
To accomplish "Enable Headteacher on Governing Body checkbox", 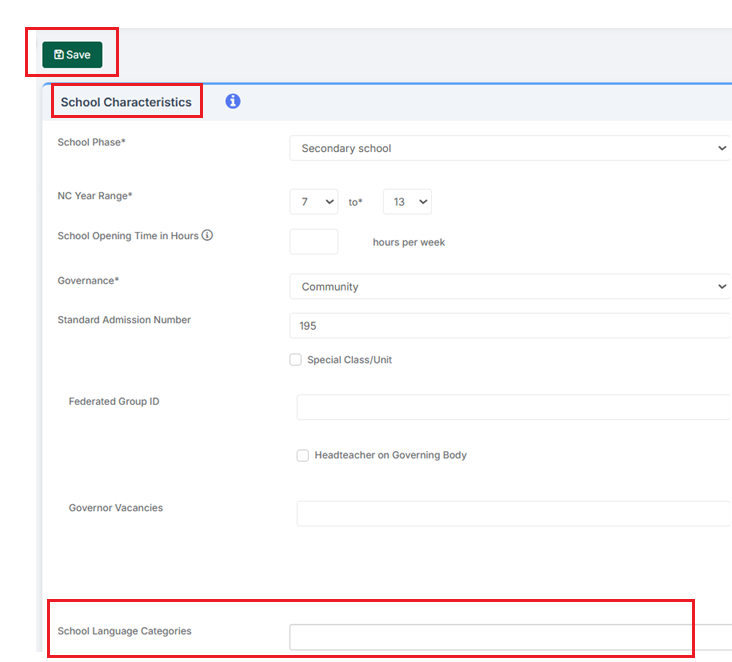I will pos(303,456).
